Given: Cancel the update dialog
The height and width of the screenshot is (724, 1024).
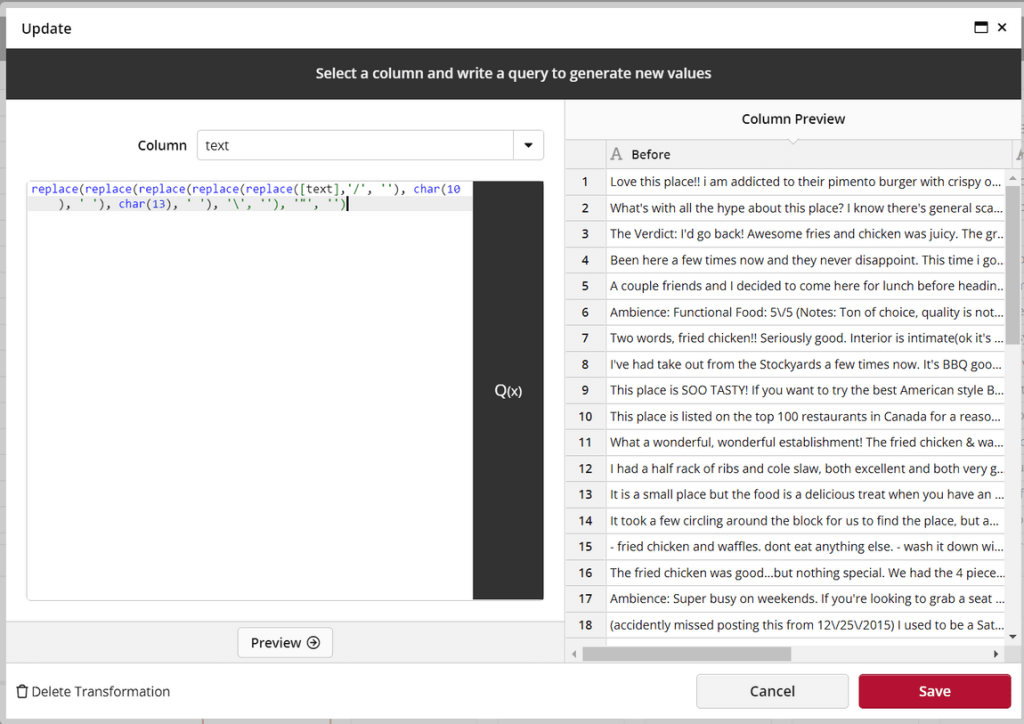Looking at the screenshot, I should click(x=772, y=691).
